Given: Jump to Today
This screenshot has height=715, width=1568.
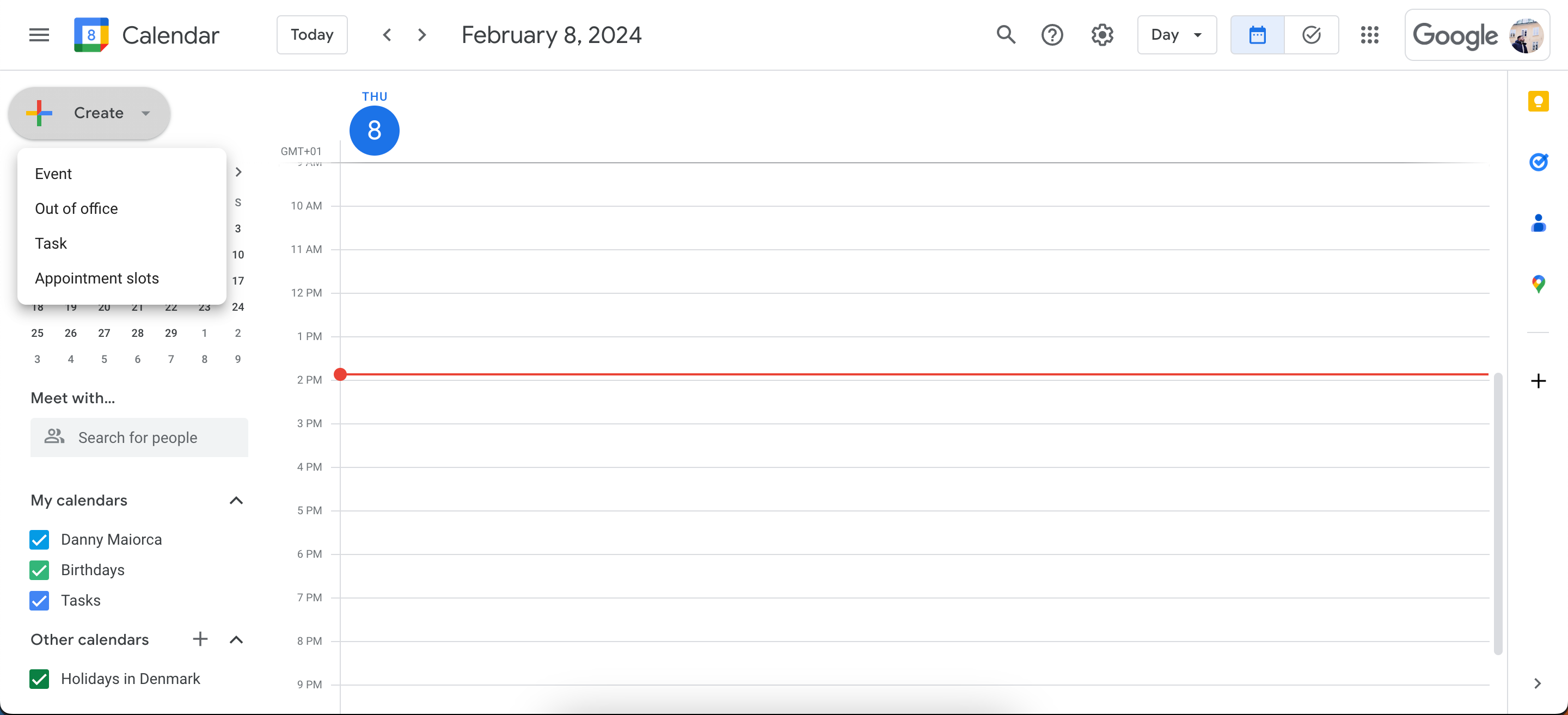Looking at the screenshot, I should click(311, 35).
